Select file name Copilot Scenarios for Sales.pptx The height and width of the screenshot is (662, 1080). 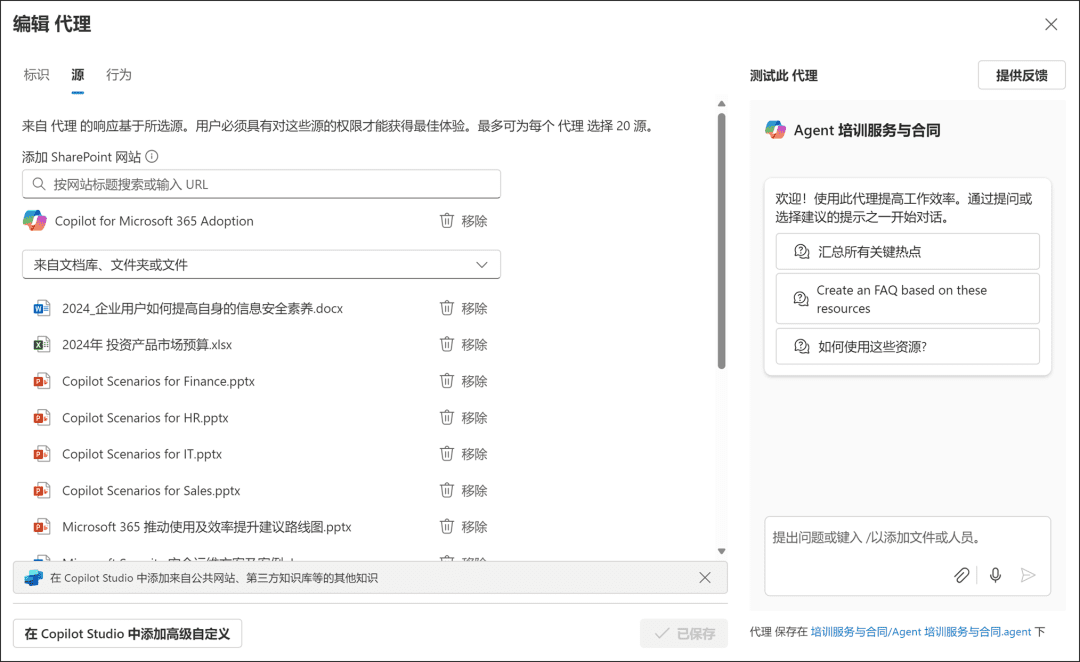pos(151,490)
